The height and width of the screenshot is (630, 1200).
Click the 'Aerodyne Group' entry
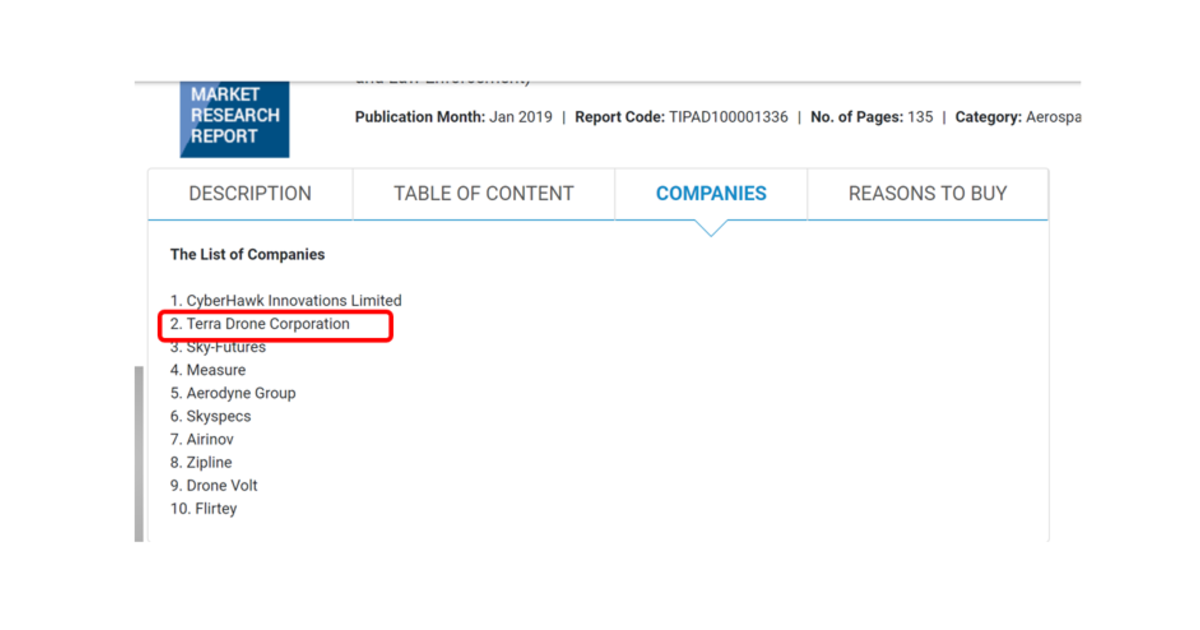click(233, 393)
